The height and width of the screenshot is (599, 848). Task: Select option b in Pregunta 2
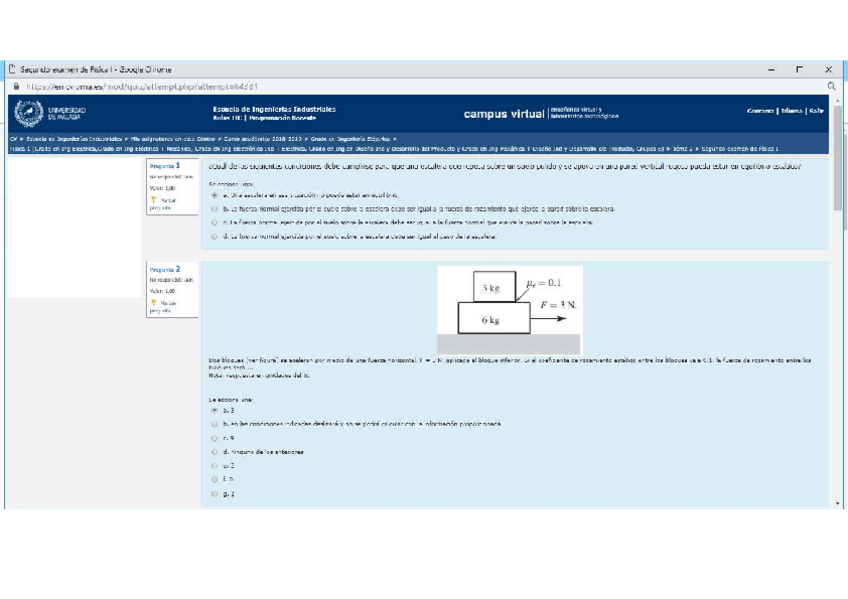(x=215, y=424)
